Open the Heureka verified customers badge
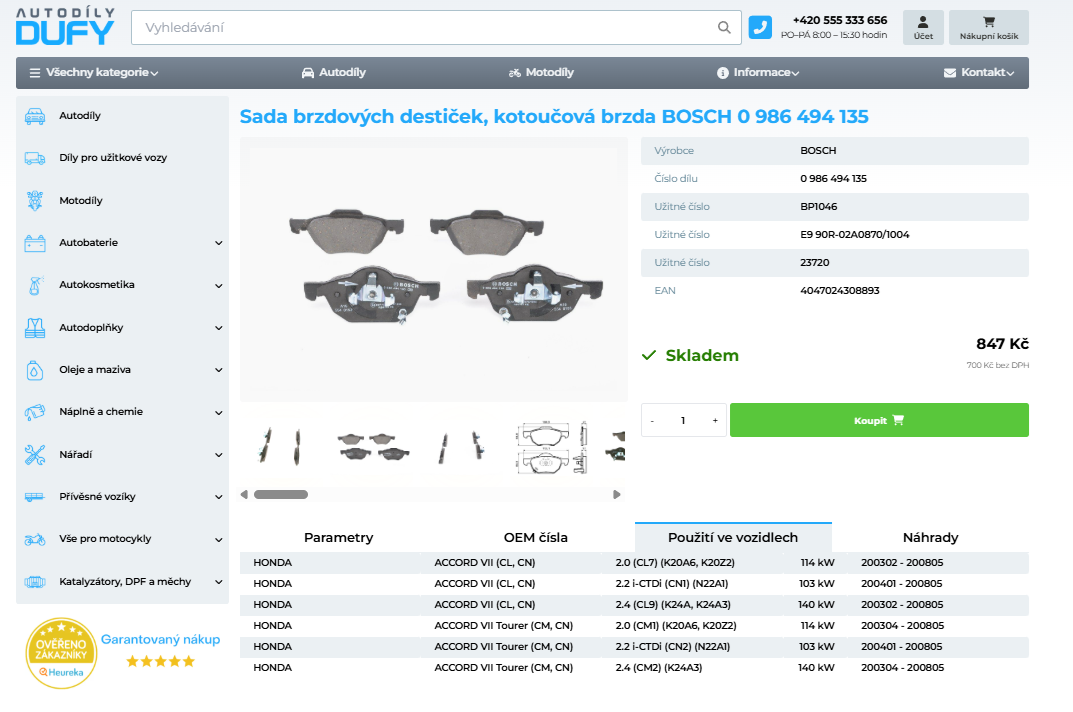Viewport: 1073px width, 712px height. (x=62, y=653)
